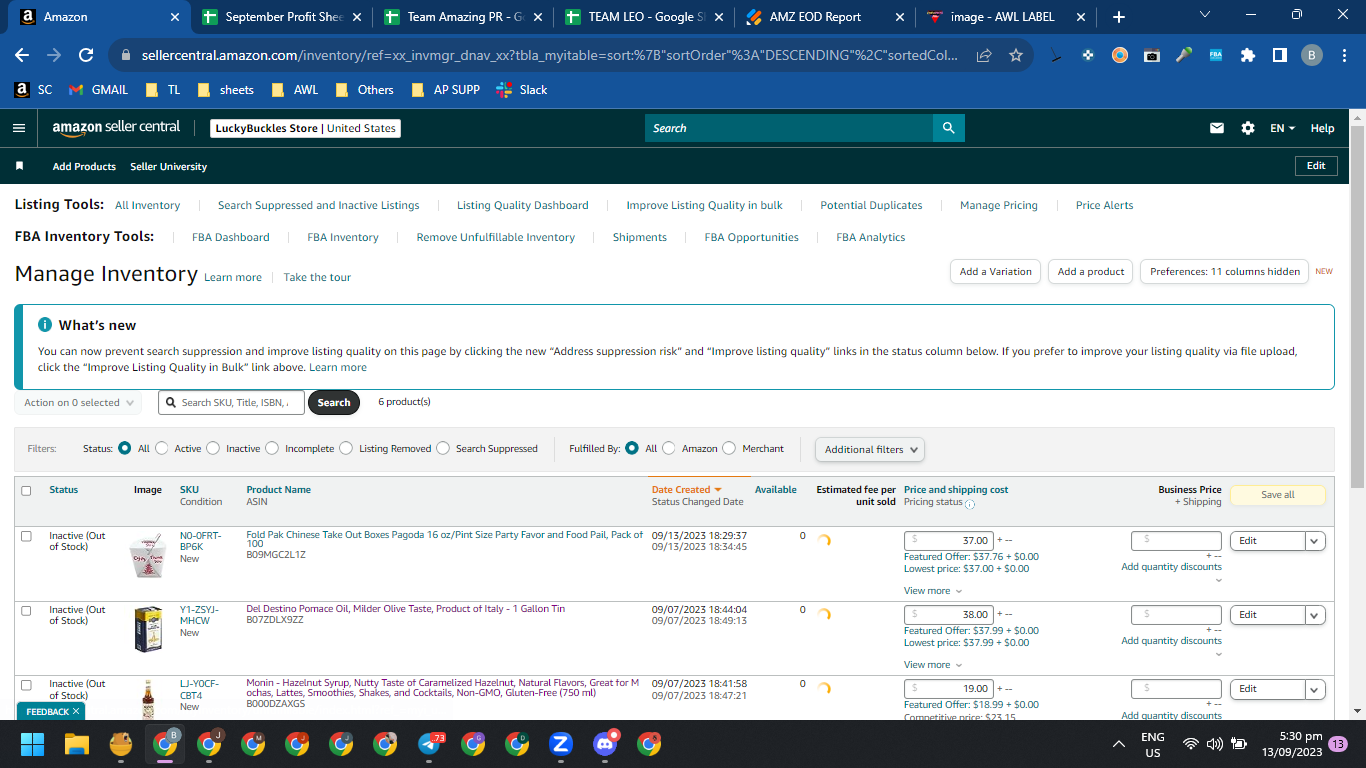
Task: Switch to the TEAM LEO Google Sheets tab
Action: click(x=642, y=17)
